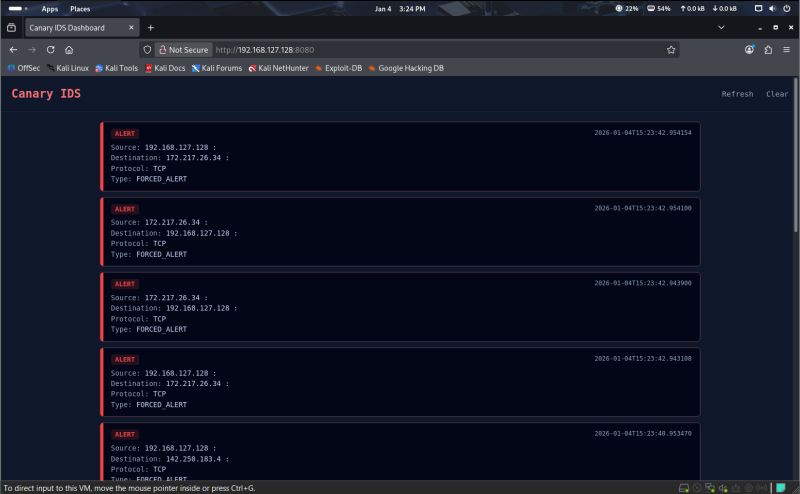Viewport: 800px width, 494px height.
Task: Open the Exploit-DB bookmark
Action: tap(338, 68)
